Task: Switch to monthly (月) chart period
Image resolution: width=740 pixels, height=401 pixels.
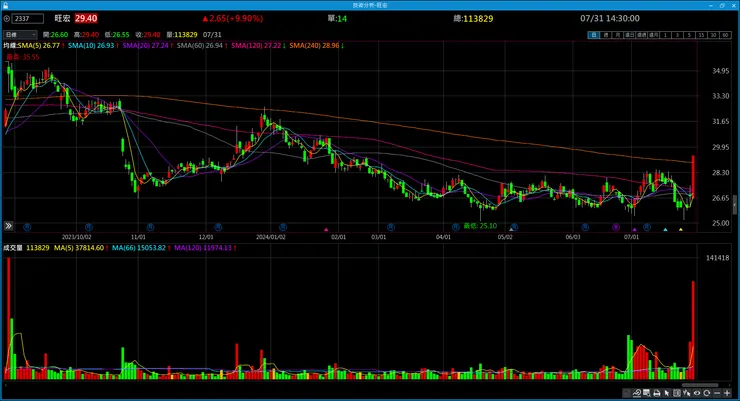Action: 617,35
